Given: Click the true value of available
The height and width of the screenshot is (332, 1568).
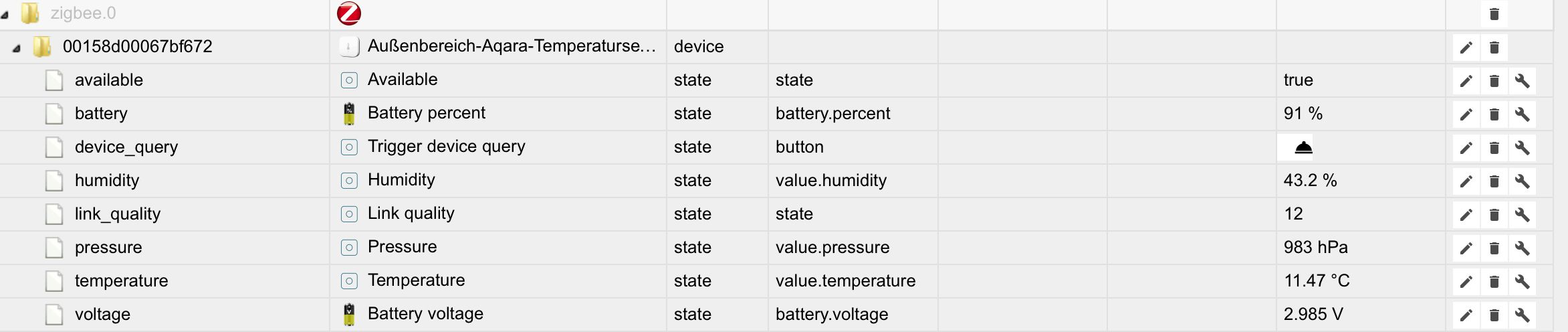Looking at the screenshot, I should pos(1298,80).
